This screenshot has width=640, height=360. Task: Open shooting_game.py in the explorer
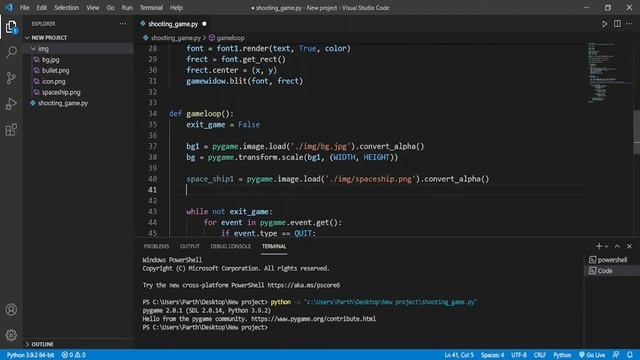[x=63, y=103]
